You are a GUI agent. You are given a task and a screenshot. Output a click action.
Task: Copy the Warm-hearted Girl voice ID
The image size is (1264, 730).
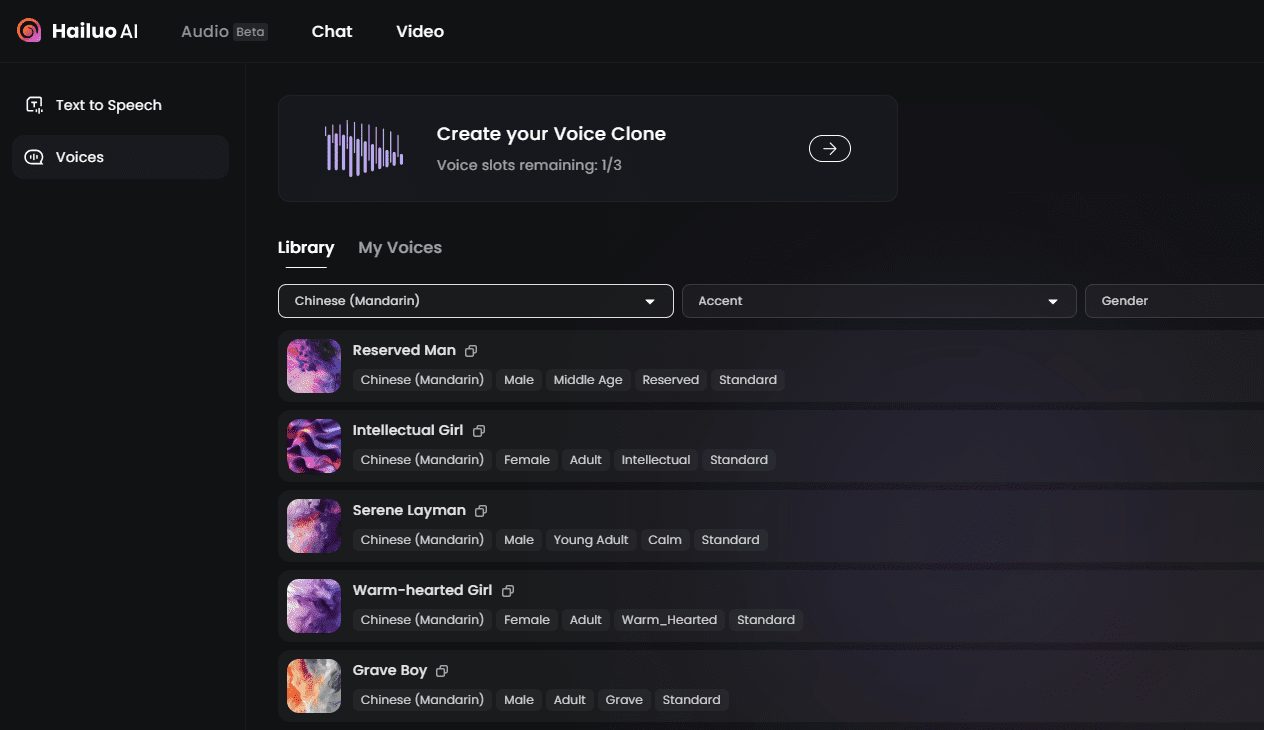[508, 591]
